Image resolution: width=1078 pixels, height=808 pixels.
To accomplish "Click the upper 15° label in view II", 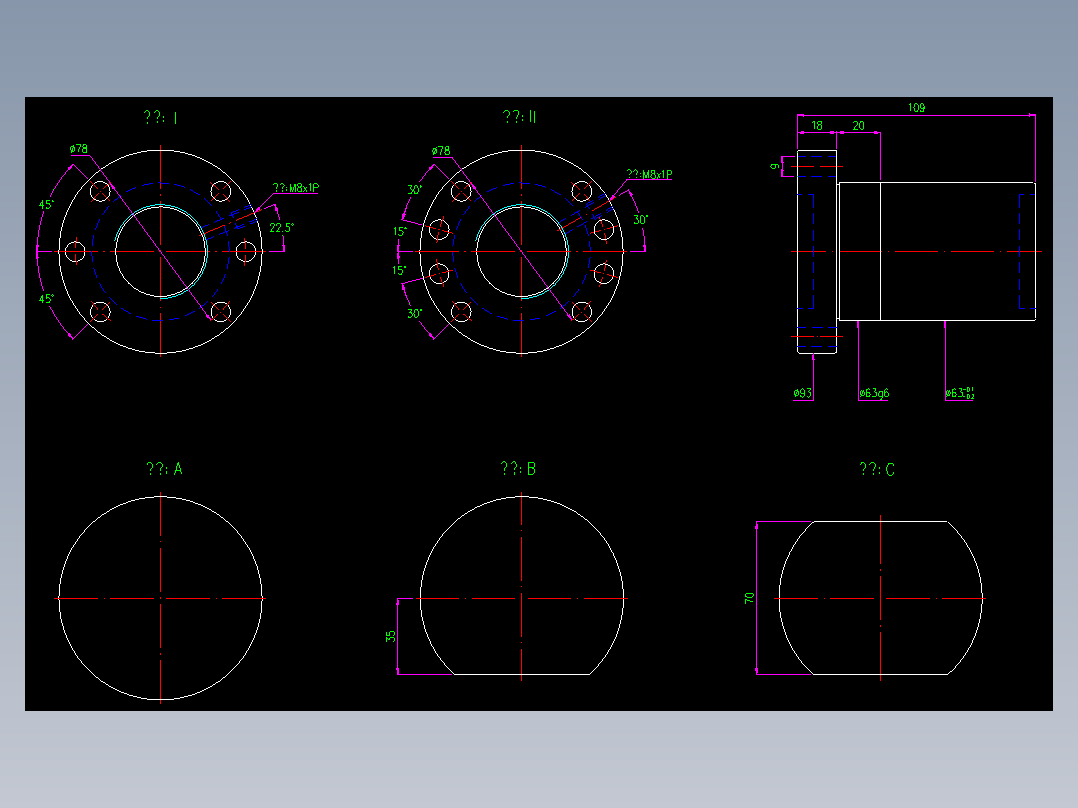I will pos(399,232).
